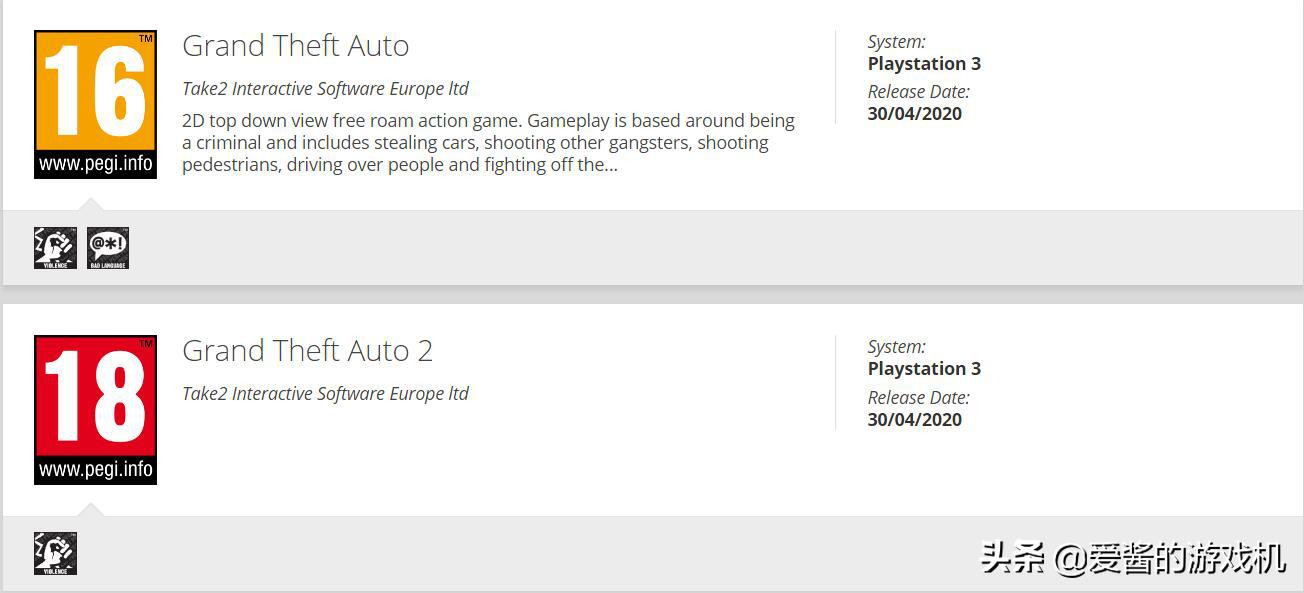This screenshot has width=1304, height=593.
Task: Expand truncated Grand Theft Auto description text
Action: (x=488, y=143)
